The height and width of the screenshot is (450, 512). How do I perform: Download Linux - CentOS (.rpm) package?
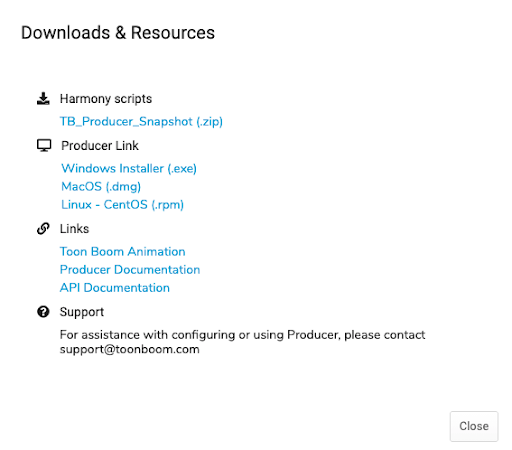(122, 204)
